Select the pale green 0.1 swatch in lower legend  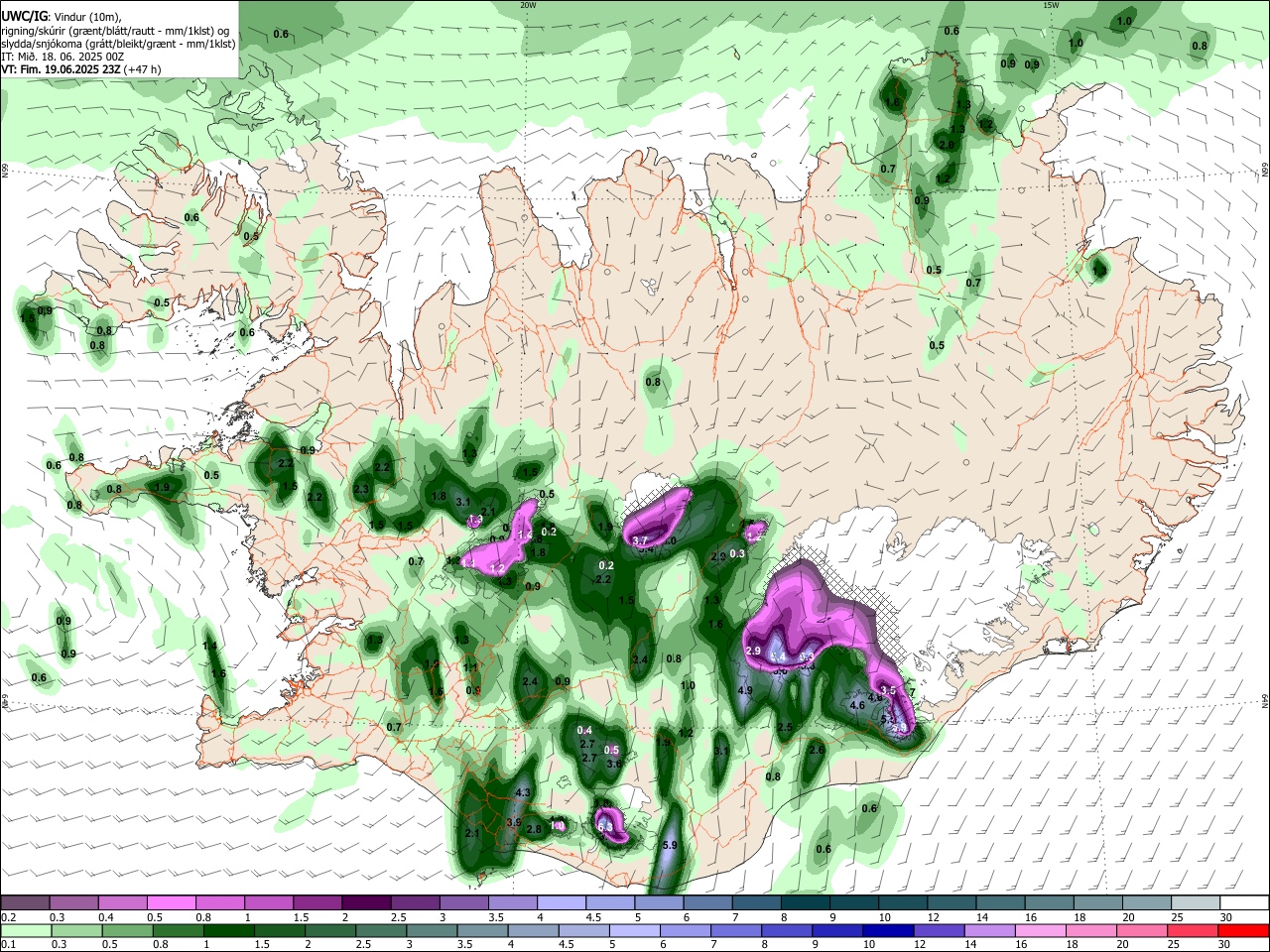tap(25, 930)
